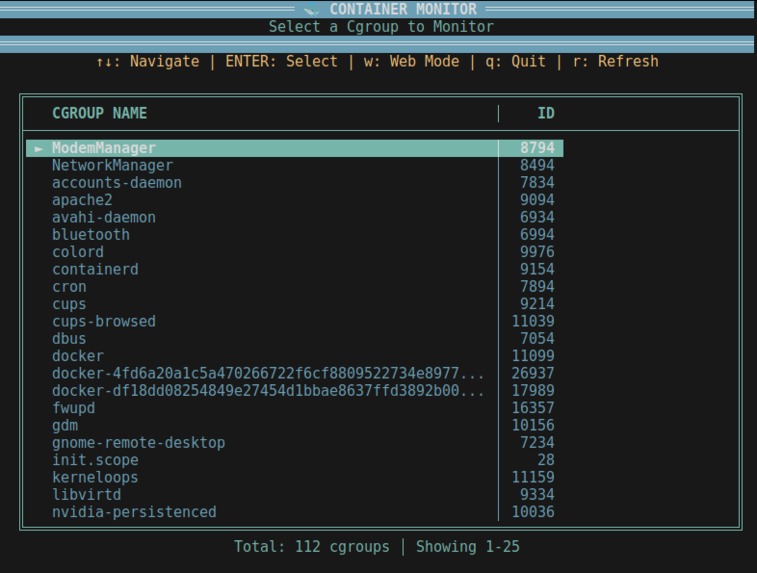The width and height of the screenshot is (757, 573).
Task: Select the init.scope cgroup
Action: (95, 461)
